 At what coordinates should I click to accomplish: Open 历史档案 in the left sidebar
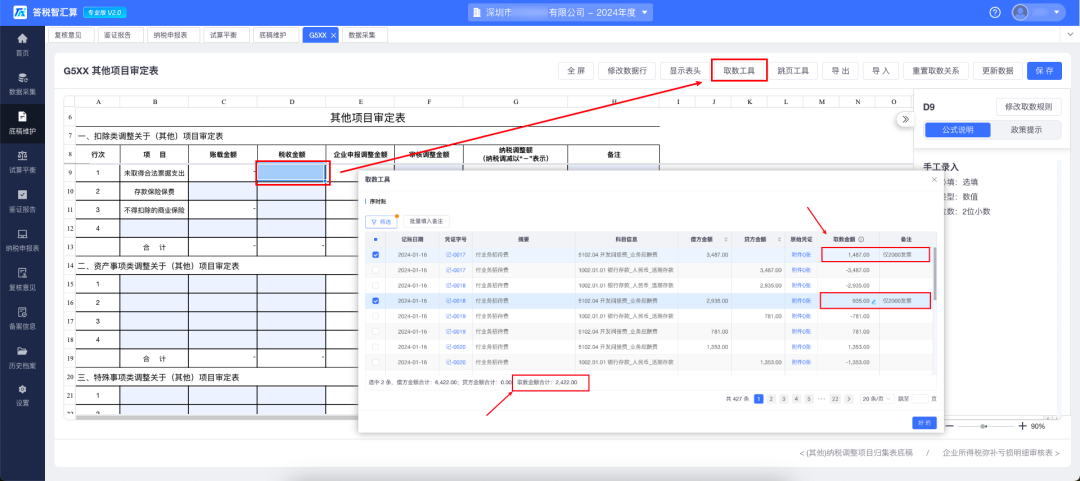tap(22, 356)
